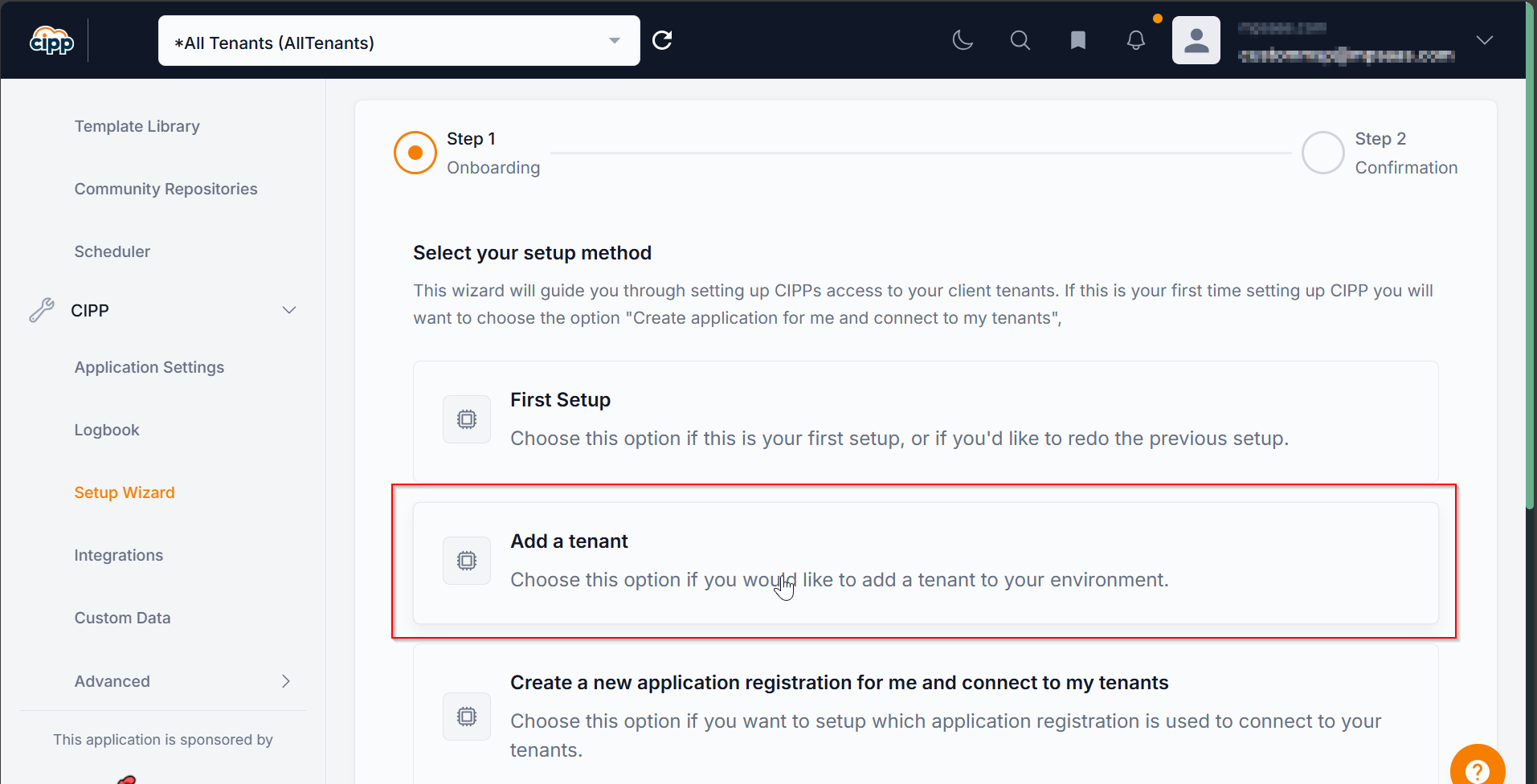Toggle dark mode moon icon
This screenshot has width=1537, height=784.
963,40
